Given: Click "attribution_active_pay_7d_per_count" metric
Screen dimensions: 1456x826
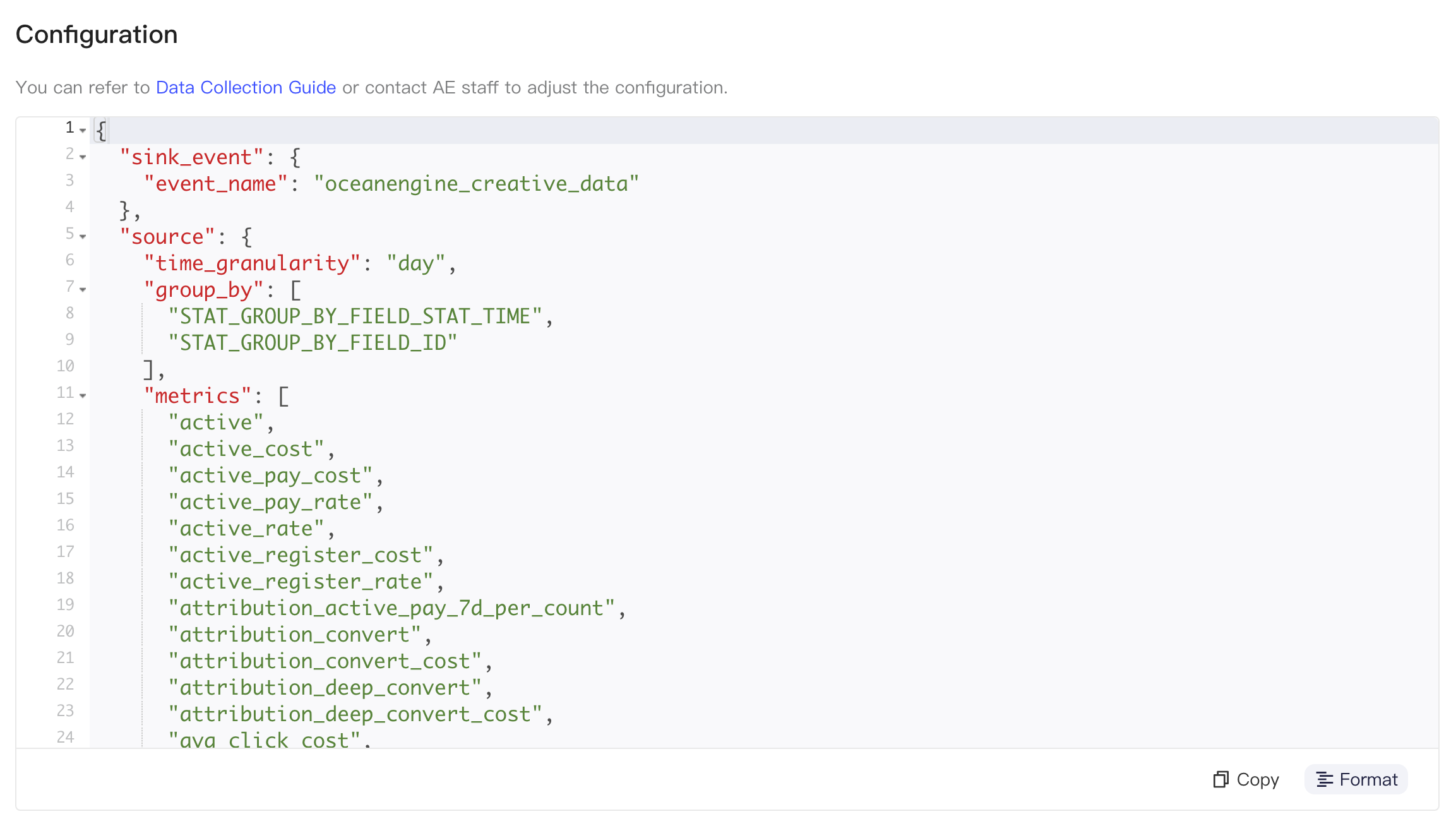Looking at the screenshot, I should tap(391, 608).
